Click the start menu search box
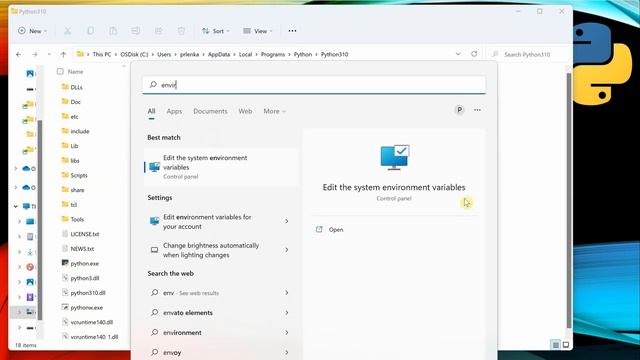 tap(314, 85)
